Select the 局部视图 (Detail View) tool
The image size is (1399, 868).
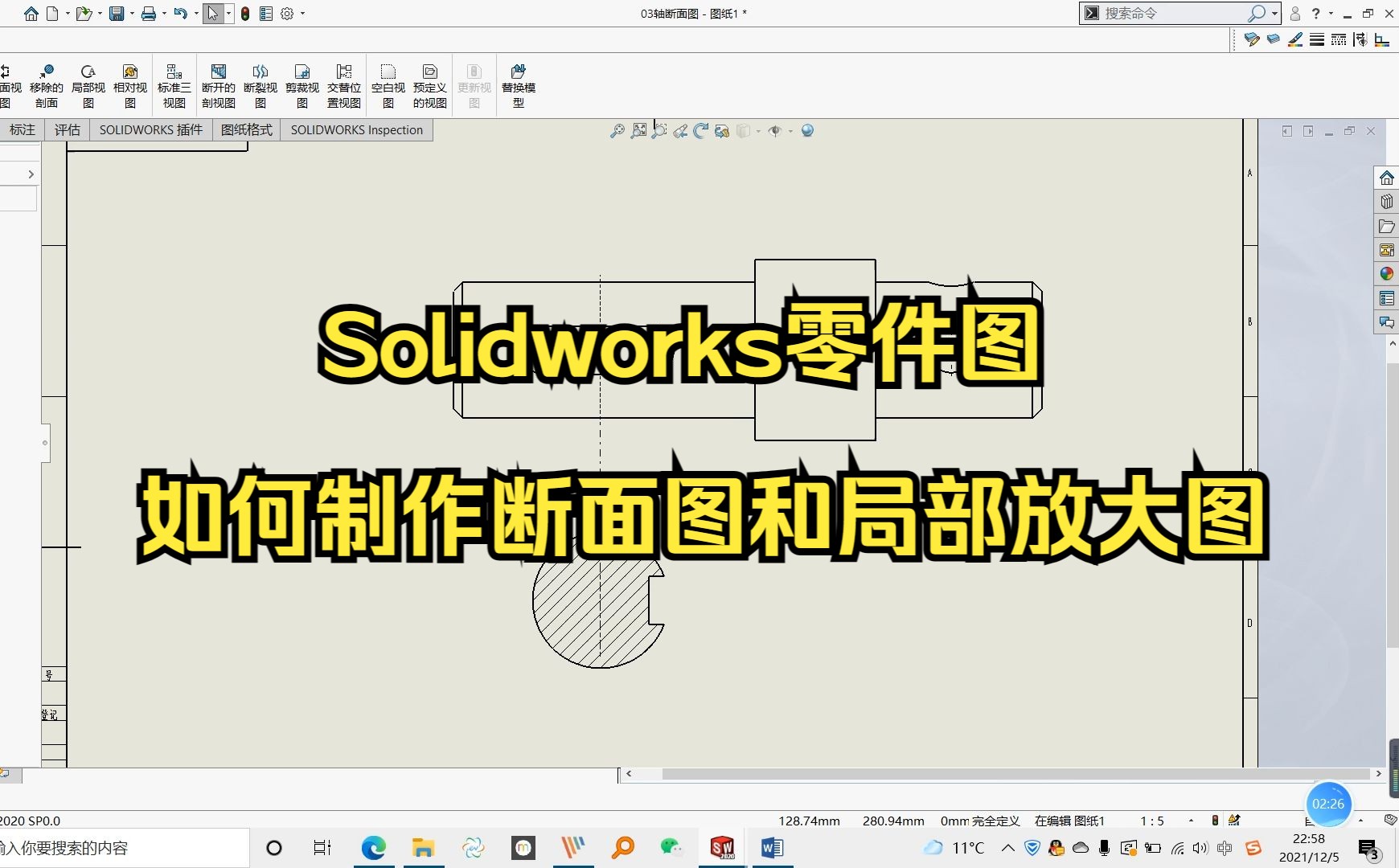88,86
